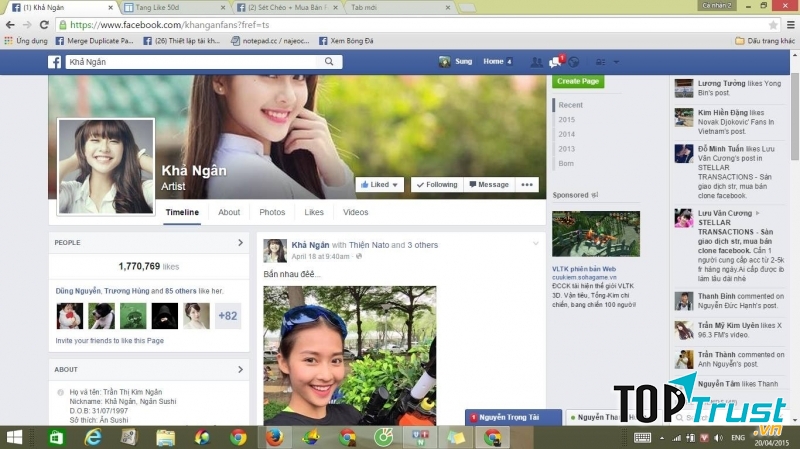The width and height of the screenshot is (800, 449).
Task: Toggle the Following button
Action: [x=437, y=185]
